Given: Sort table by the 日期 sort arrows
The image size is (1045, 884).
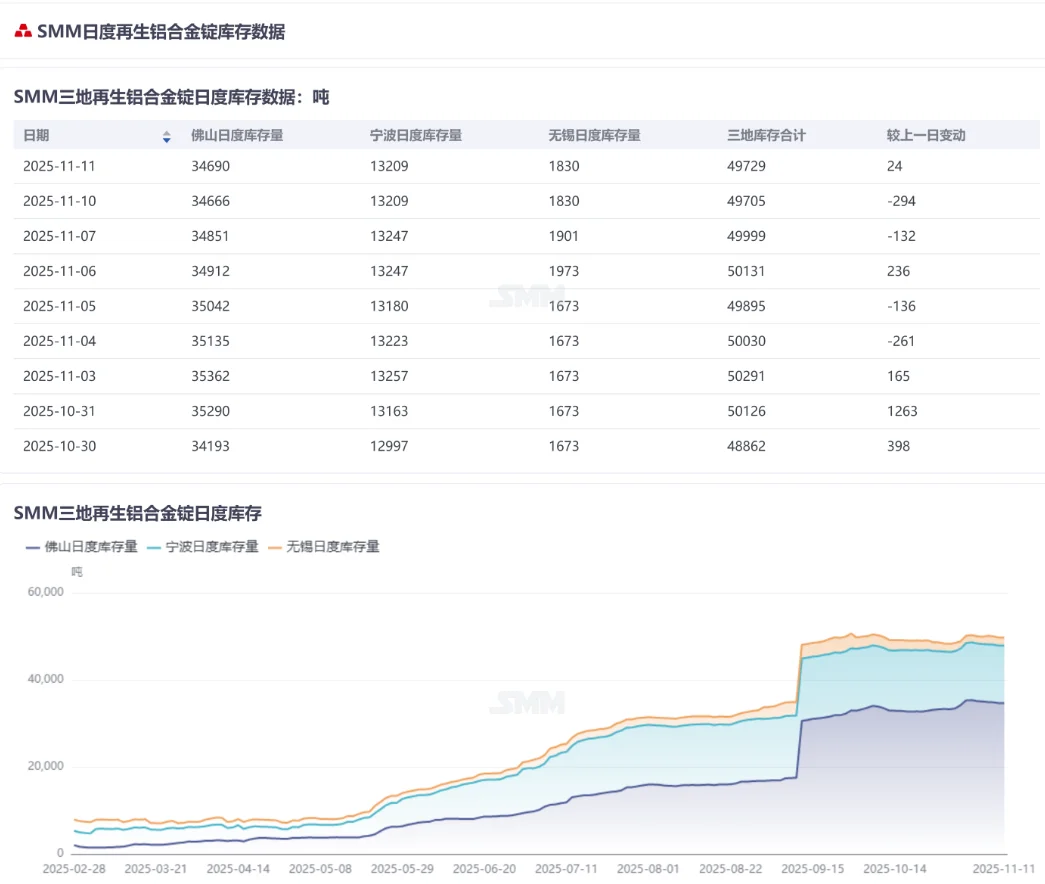Looking at the screenshot, I should click(166, 137).
